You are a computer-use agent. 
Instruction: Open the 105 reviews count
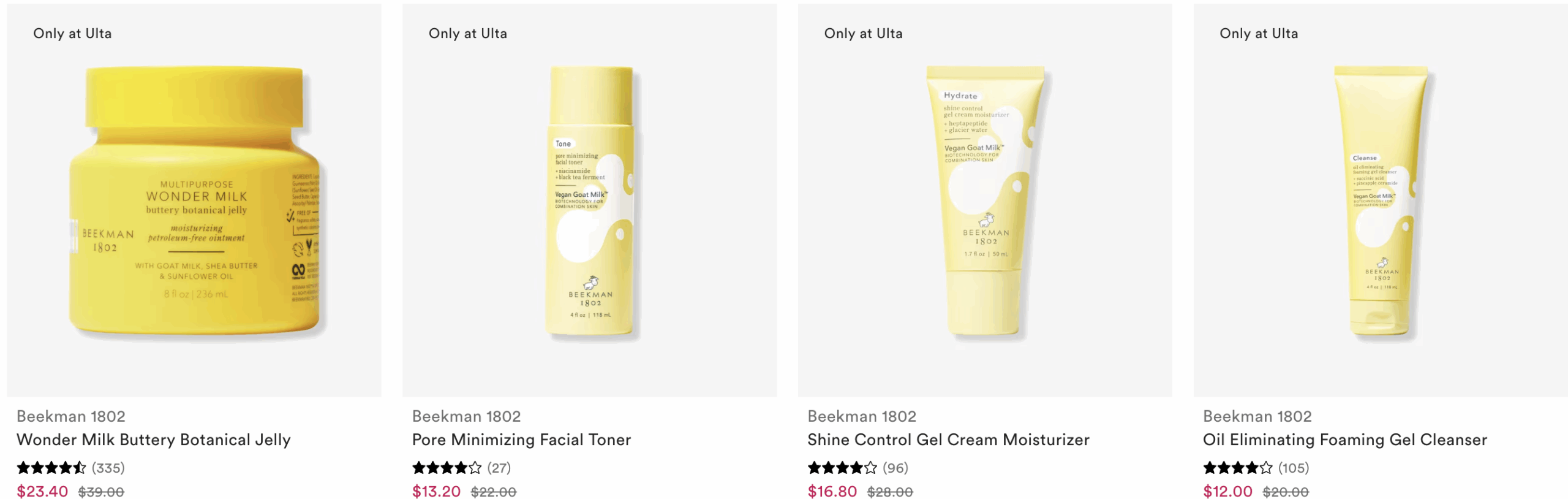pyautogui.click(x=1294, y=468)
